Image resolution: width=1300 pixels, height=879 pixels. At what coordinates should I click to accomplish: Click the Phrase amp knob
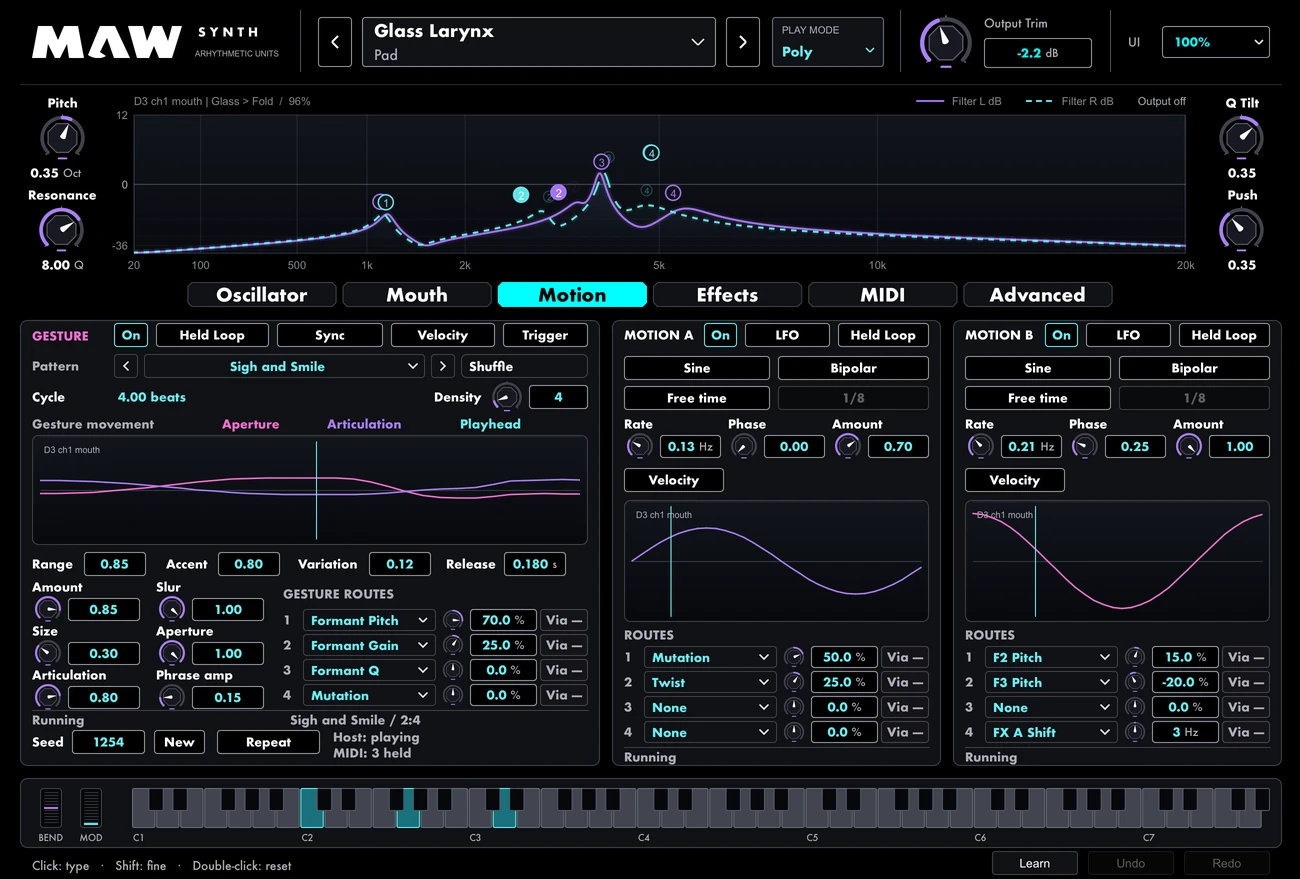pos(171,697)
